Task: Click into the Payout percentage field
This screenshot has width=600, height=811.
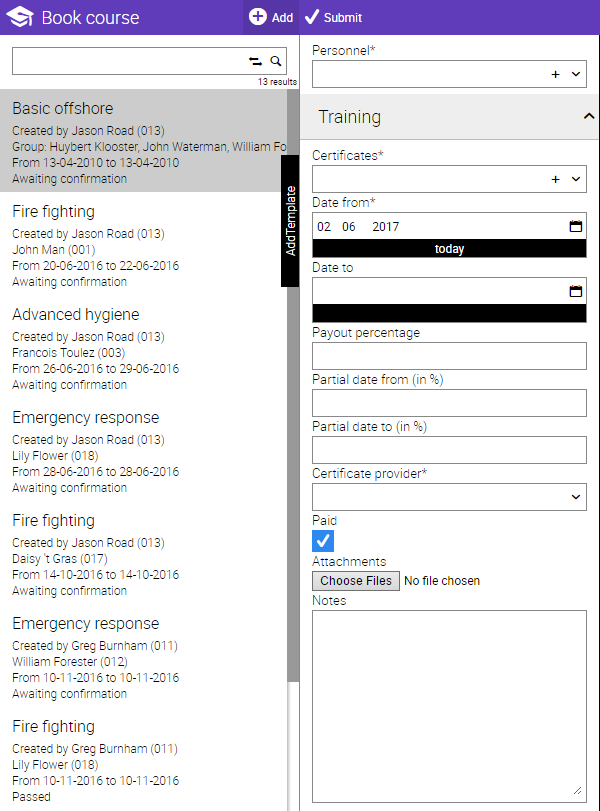Action: 449,356
